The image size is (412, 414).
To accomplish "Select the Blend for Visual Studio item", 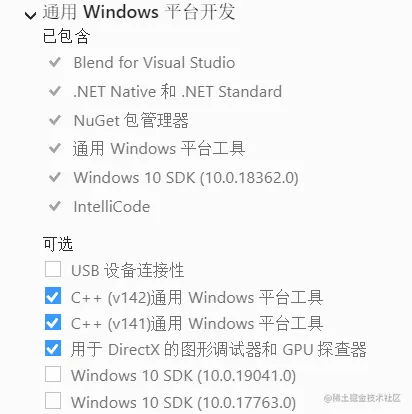I will tap(154, 63).
